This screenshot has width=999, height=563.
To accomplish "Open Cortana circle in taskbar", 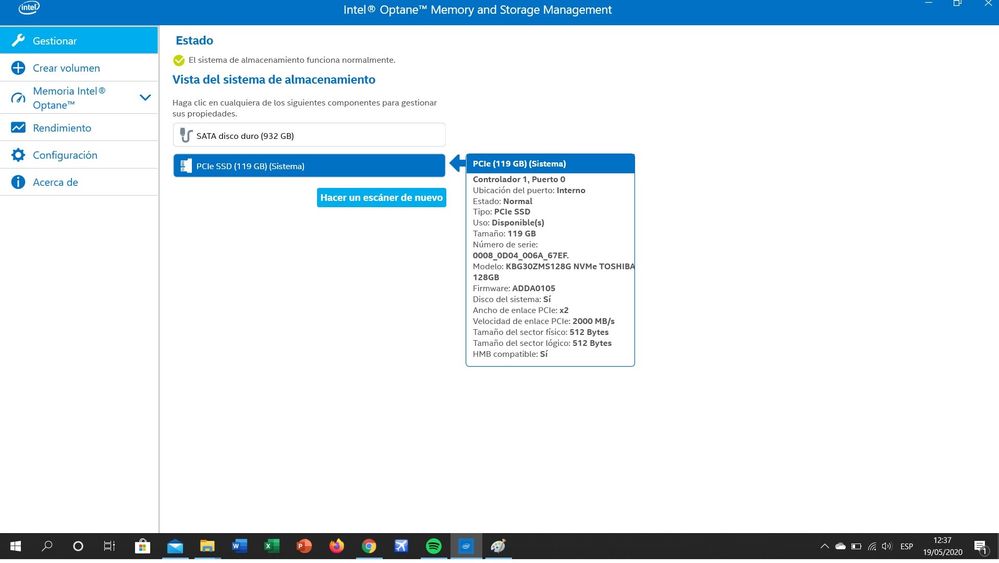I will [78, 546].
